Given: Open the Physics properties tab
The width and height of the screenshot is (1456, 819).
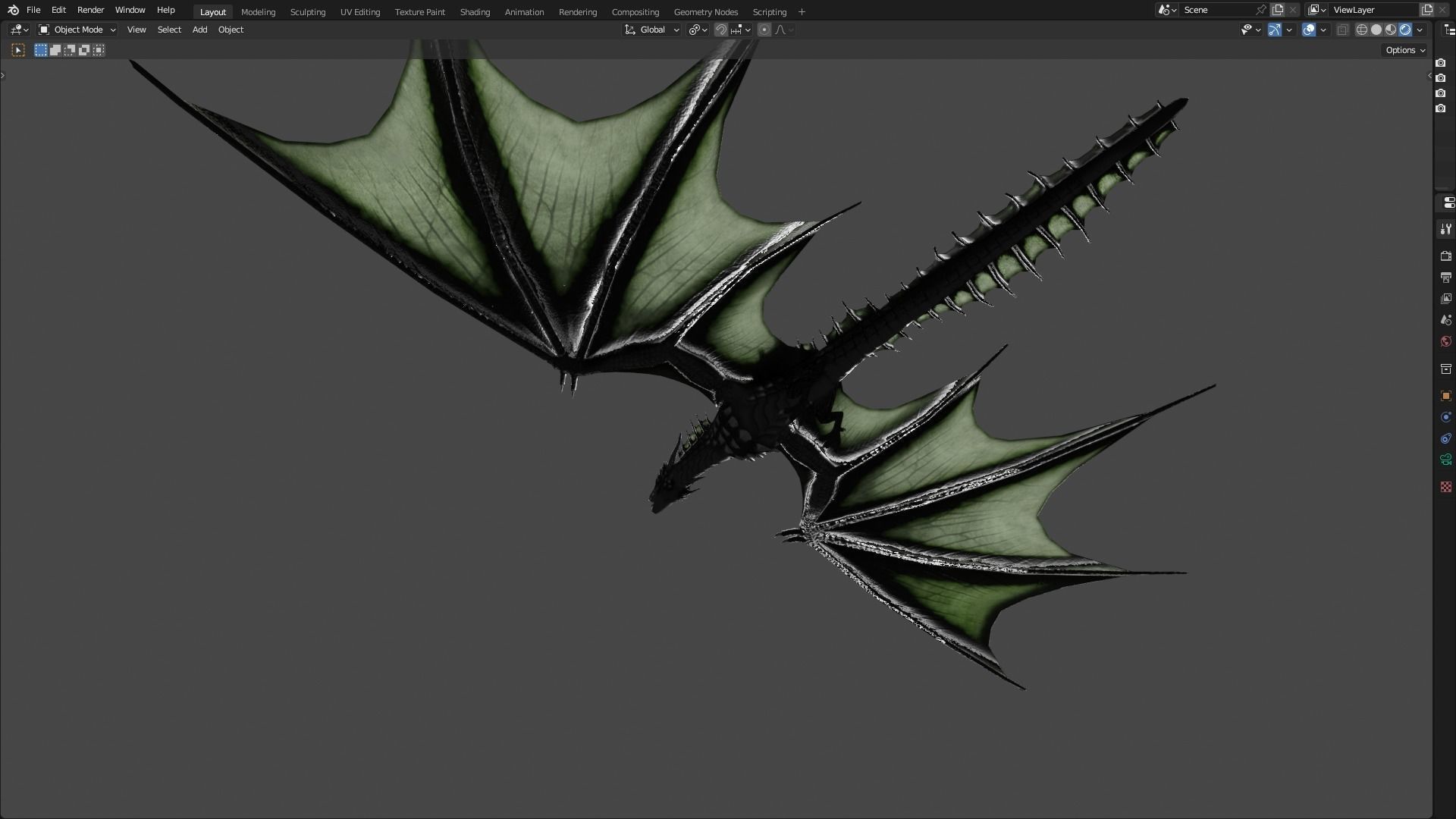Looking at the screenshot, I should pos(1445,417).
